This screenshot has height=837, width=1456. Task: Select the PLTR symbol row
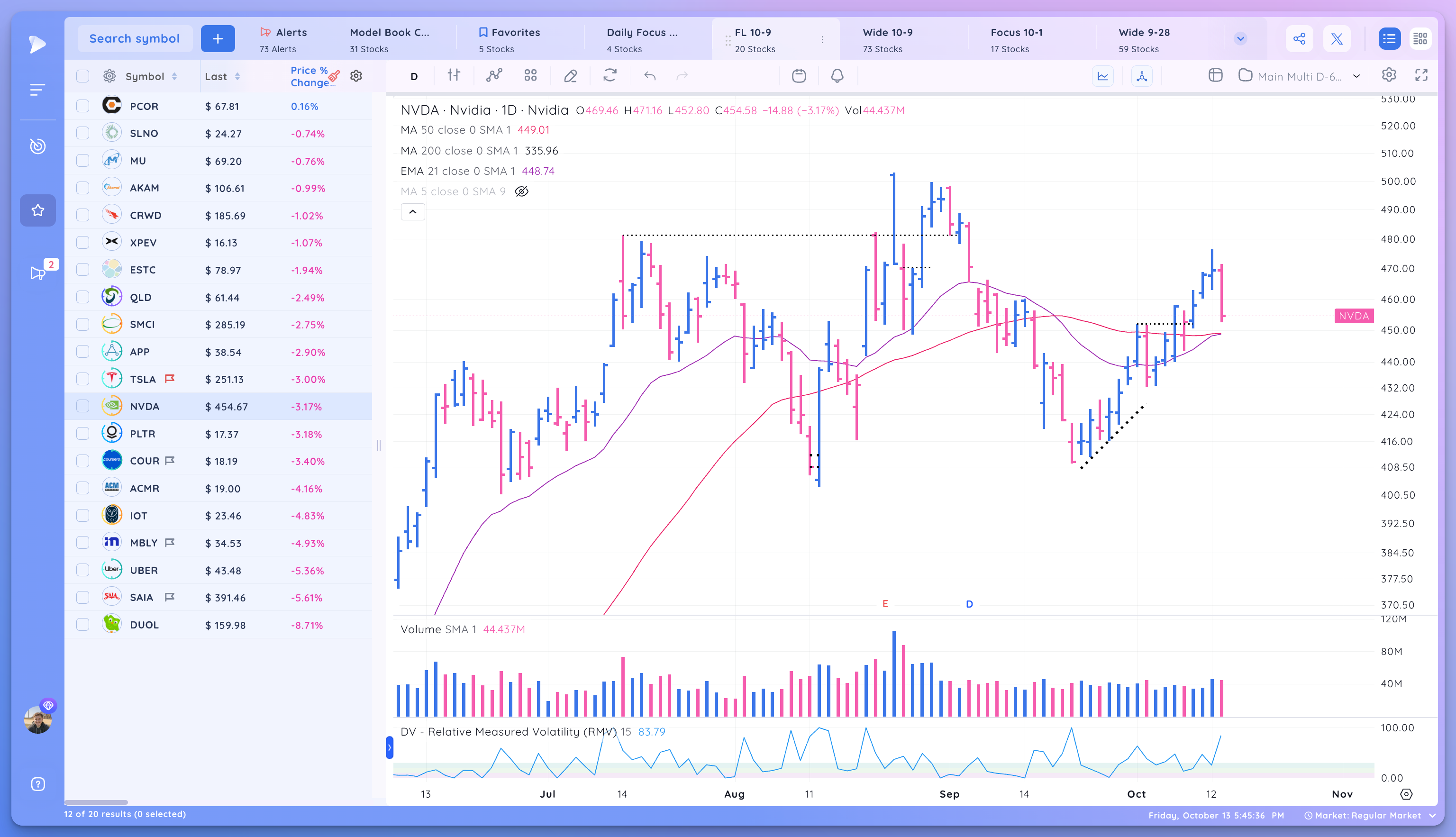pyautogui.click(x=218, y=434)
